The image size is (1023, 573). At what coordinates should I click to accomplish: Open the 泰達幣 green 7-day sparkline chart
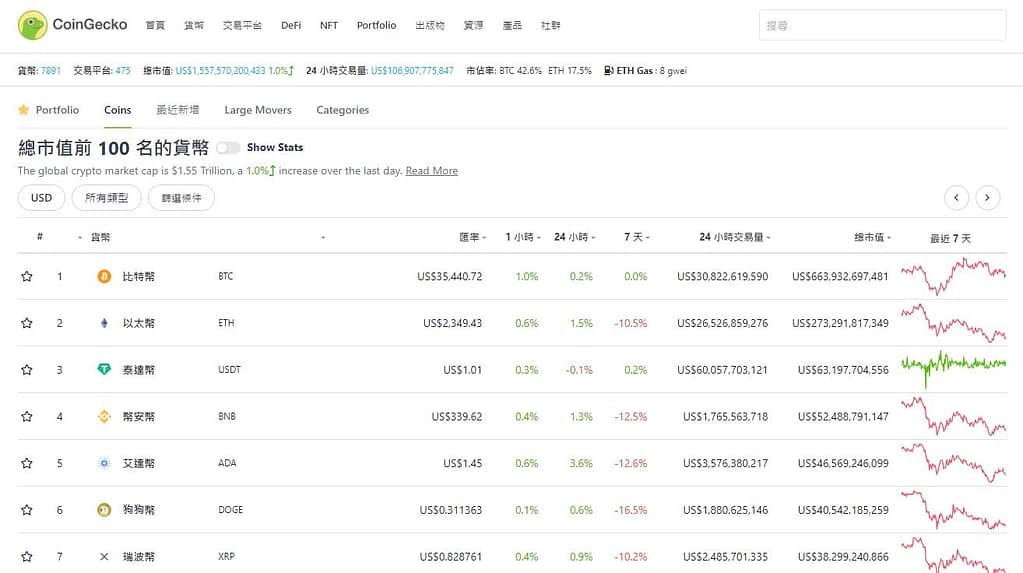953,369
